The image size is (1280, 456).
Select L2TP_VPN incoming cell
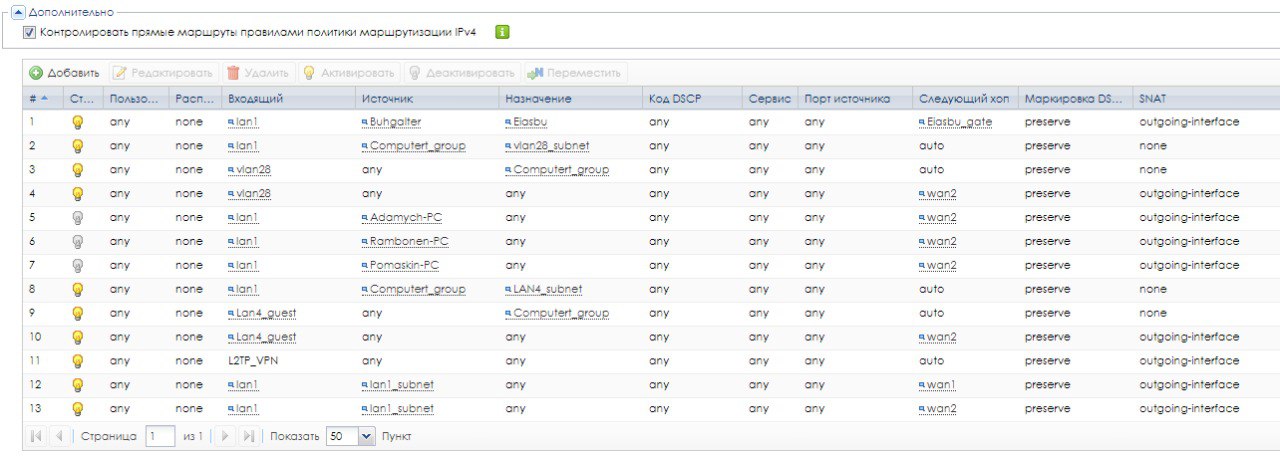[x=253, y=361]
